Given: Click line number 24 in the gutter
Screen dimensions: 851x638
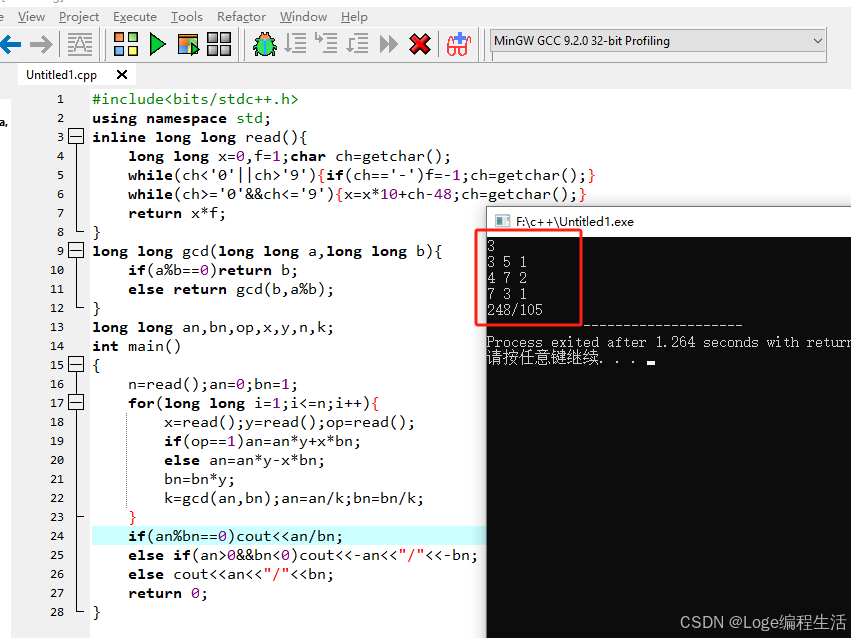Looking at the screenshot, I should pos(57,536).
